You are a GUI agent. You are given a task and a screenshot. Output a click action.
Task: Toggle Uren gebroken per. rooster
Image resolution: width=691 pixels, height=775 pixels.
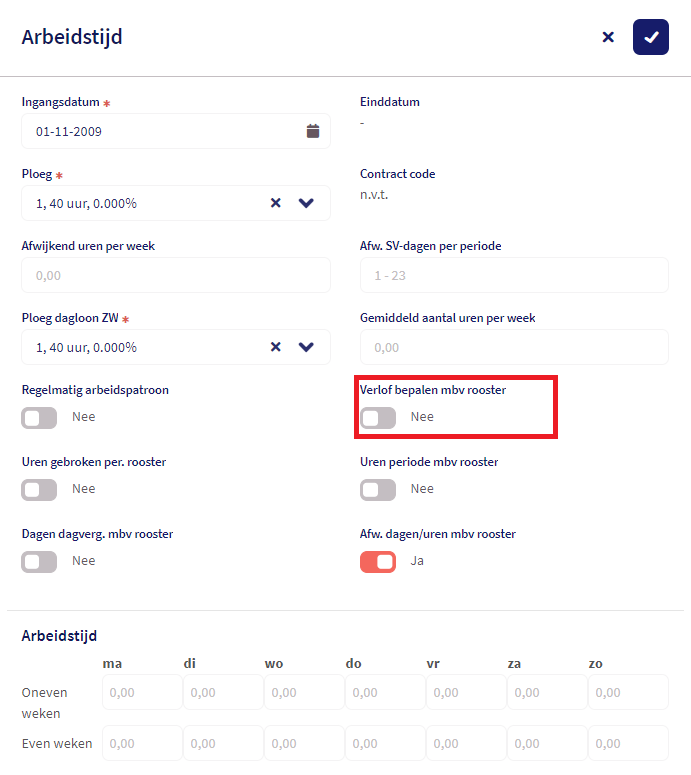pos(40,489)
